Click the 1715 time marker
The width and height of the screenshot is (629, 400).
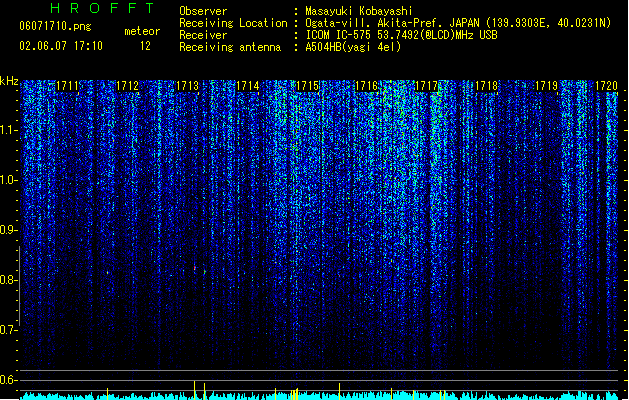coord(307,86)
